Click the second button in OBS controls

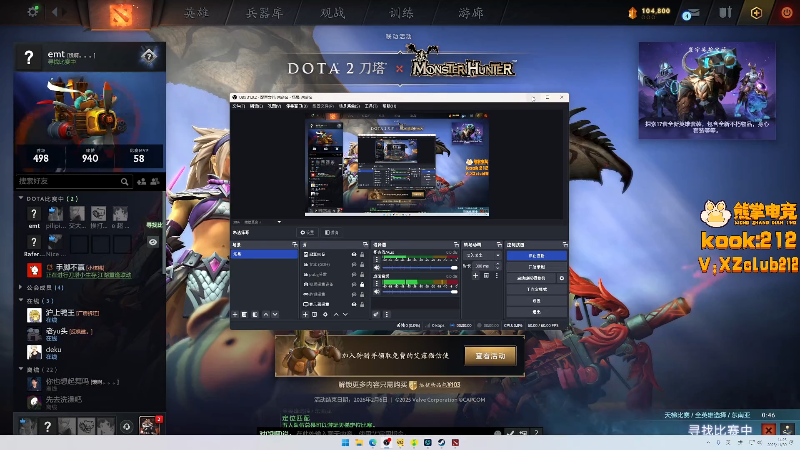tap(536, 267)
